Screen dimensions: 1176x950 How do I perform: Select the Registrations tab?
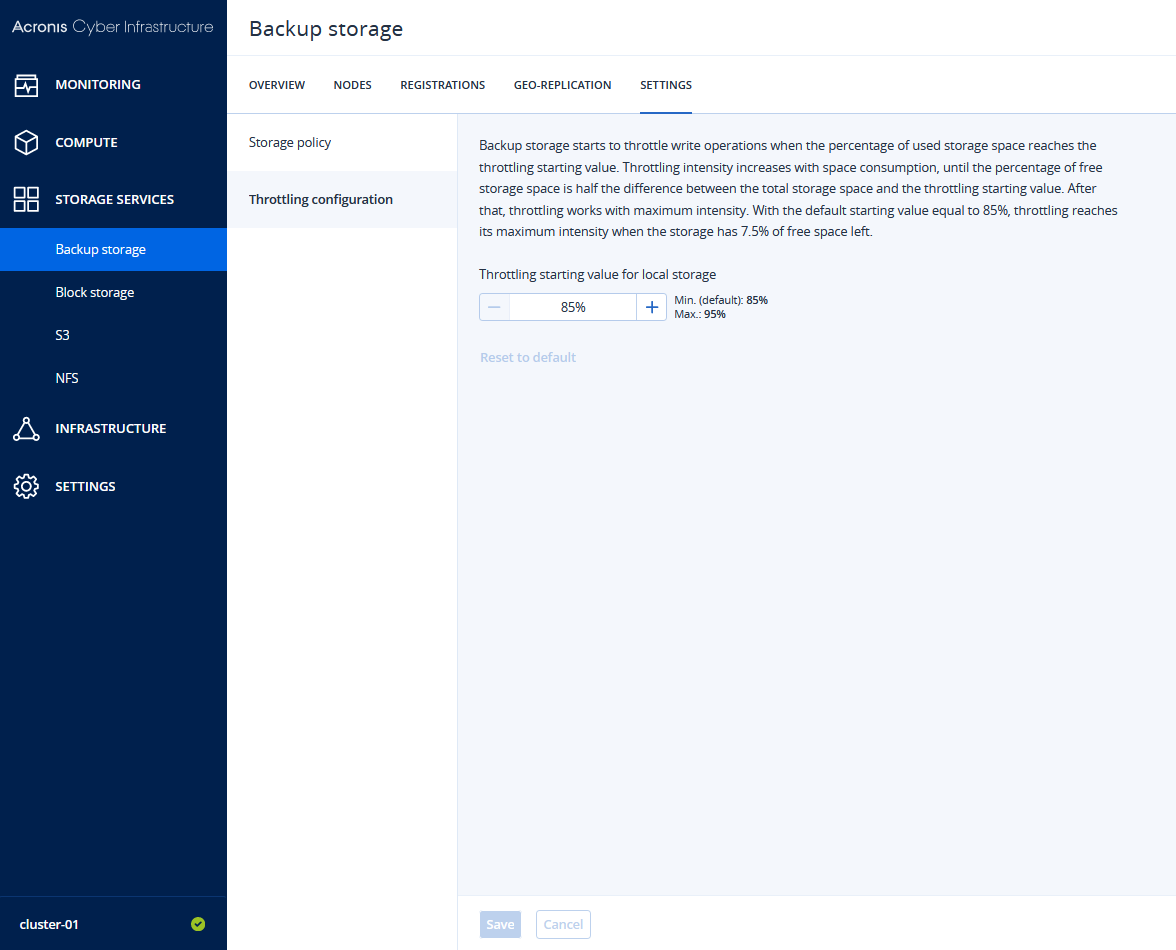(442, 85)
